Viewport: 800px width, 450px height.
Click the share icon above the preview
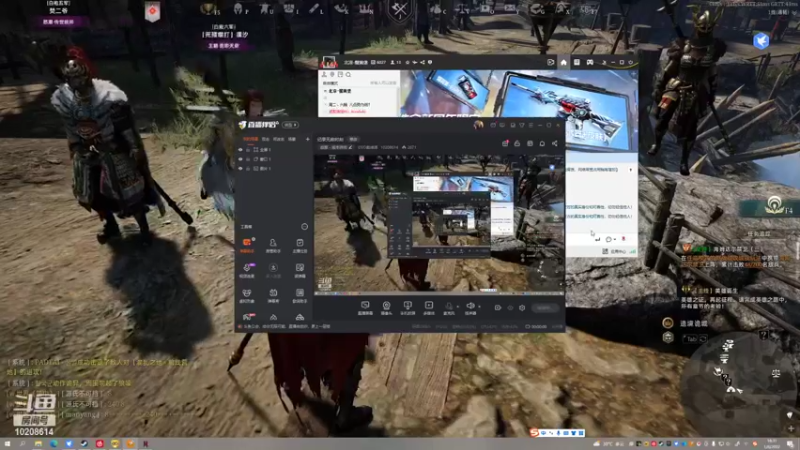pos(555,143)
